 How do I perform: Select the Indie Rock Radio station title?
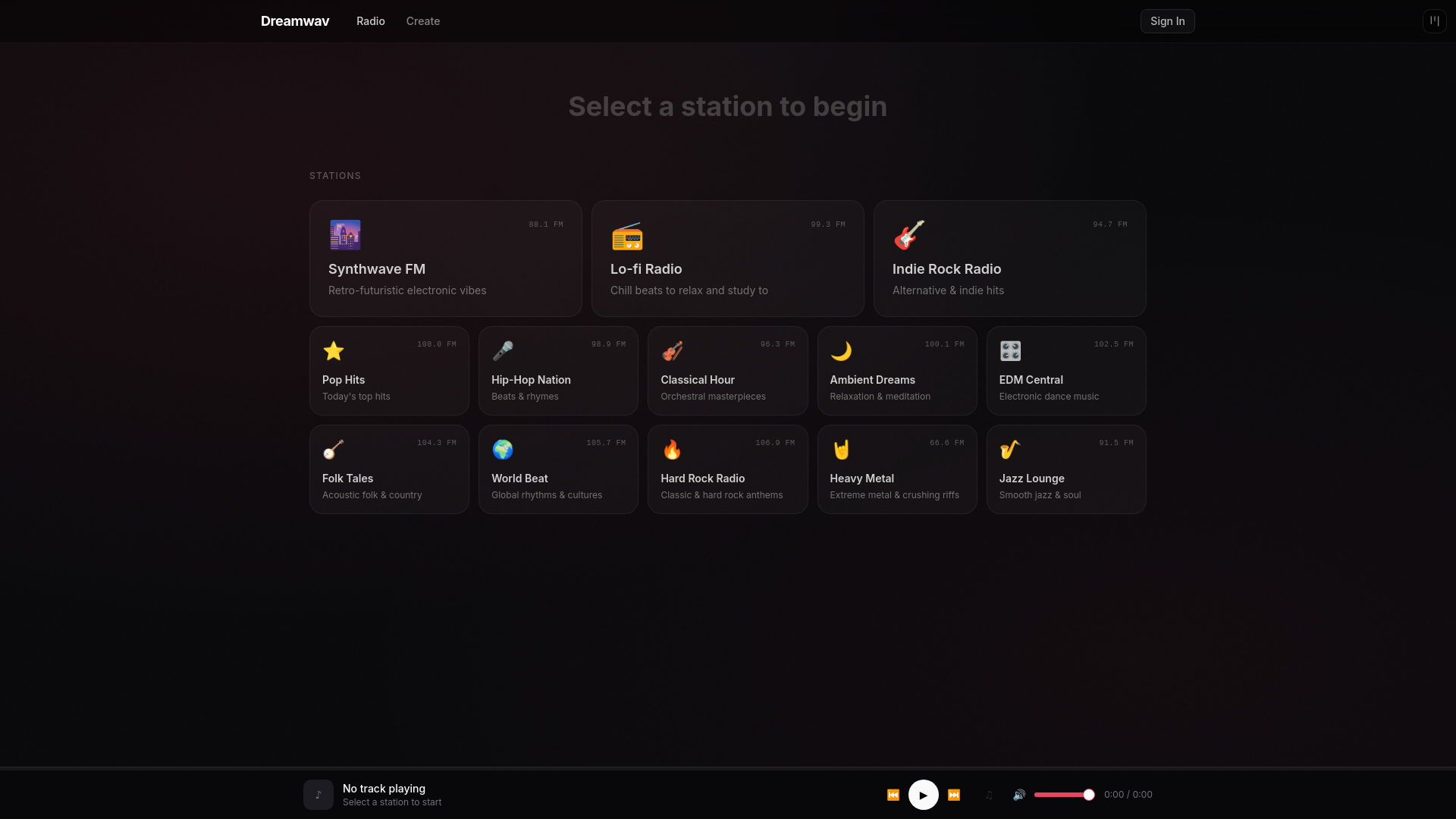[x=947, y=269]
